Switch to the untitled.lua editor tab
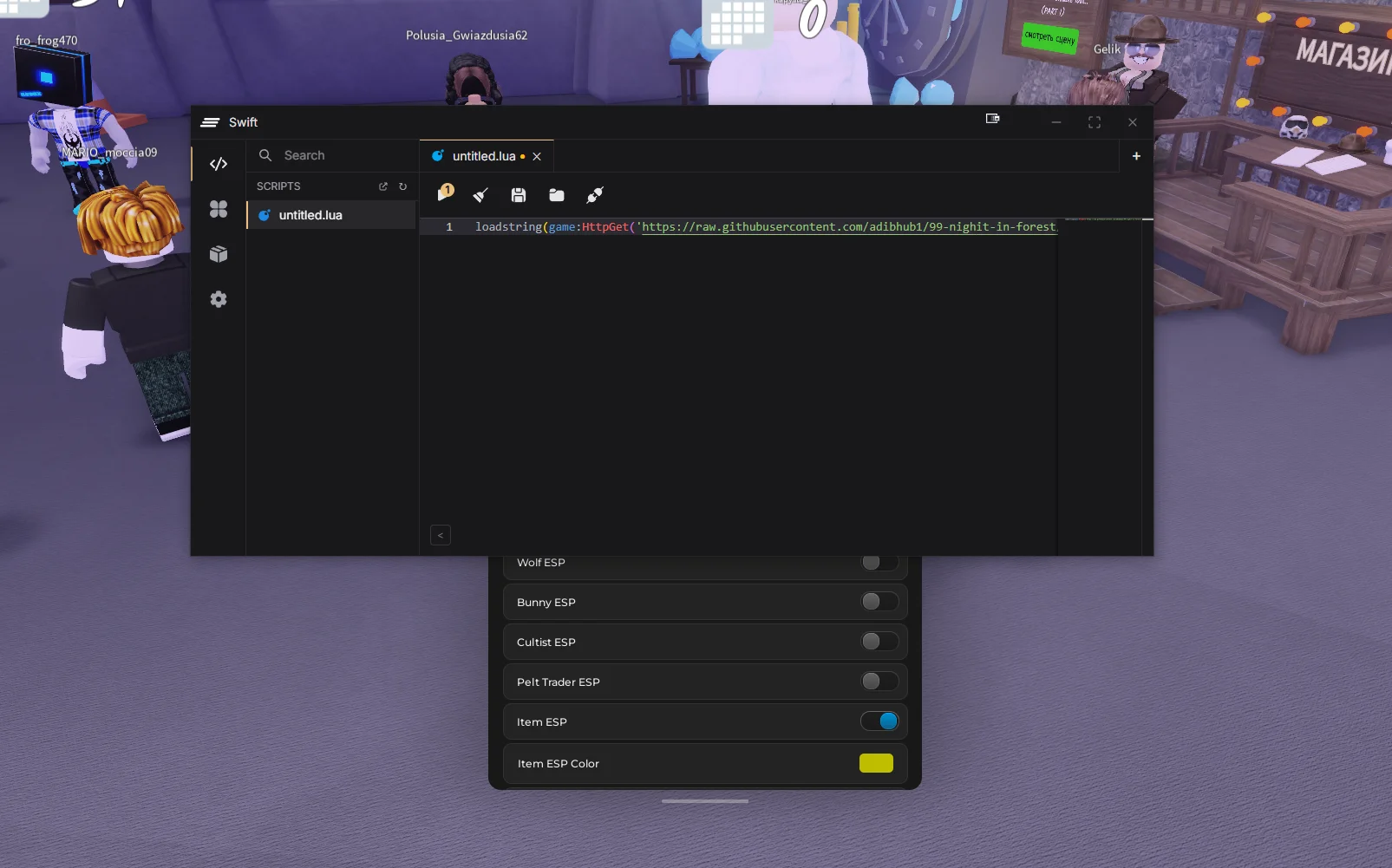The width and height of the screenshot is (1392, 868). (483, 156)
